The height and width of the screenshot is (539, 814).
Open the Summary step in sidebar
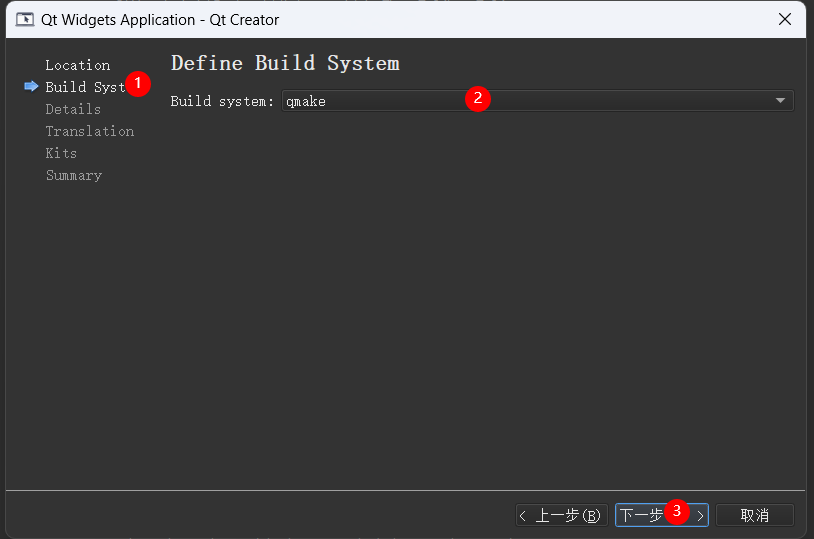pos(73,175)
